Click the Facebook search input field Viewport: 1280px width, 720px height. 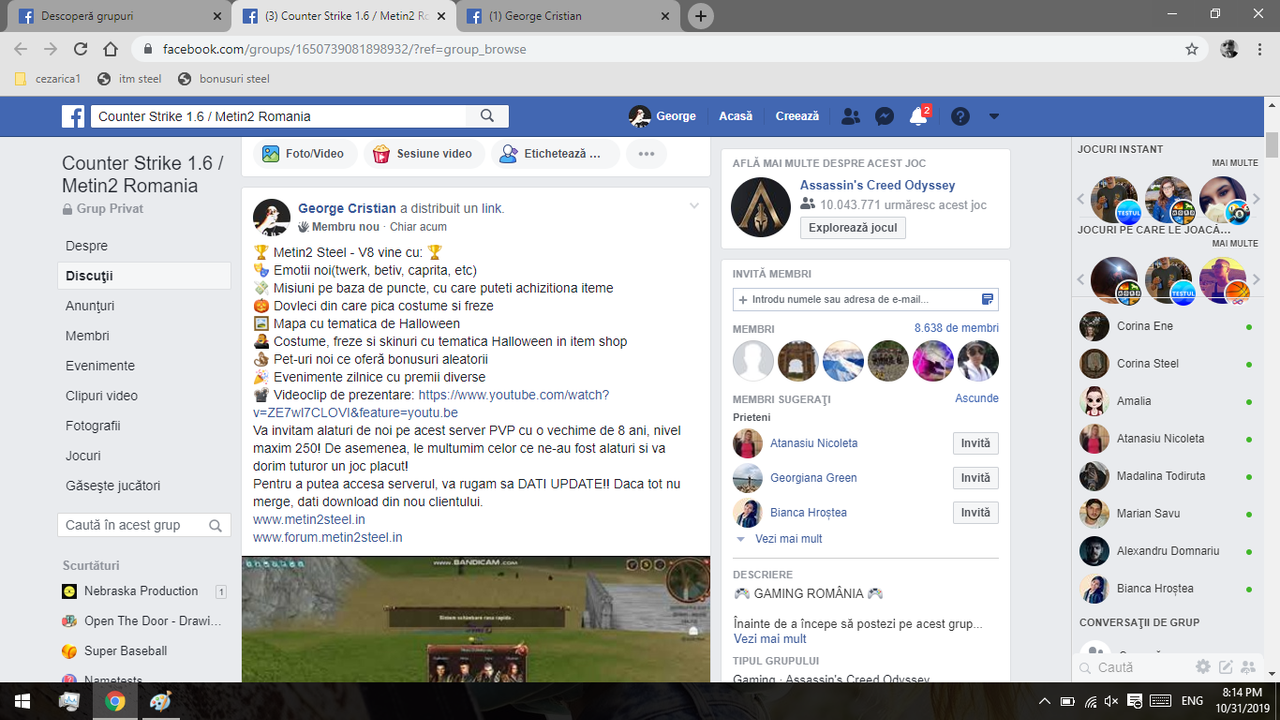pos(279,116)
